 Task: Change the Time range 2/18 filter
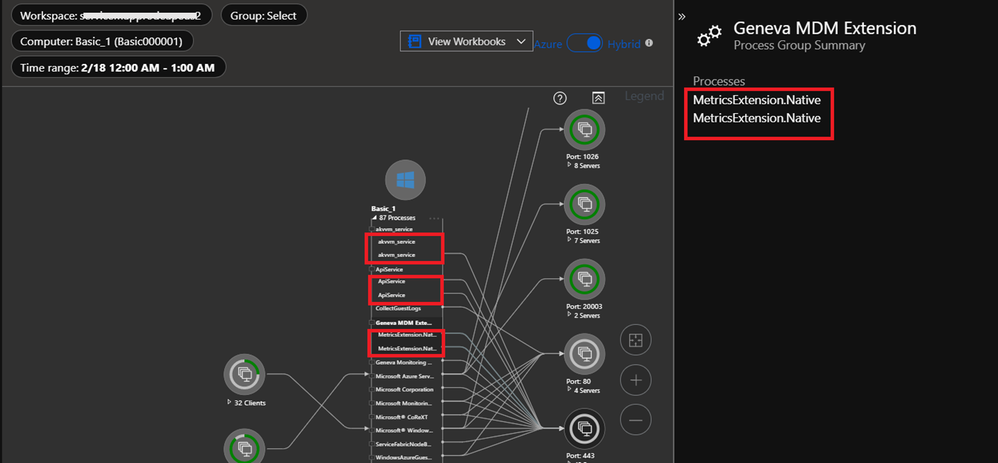point(118,67)
